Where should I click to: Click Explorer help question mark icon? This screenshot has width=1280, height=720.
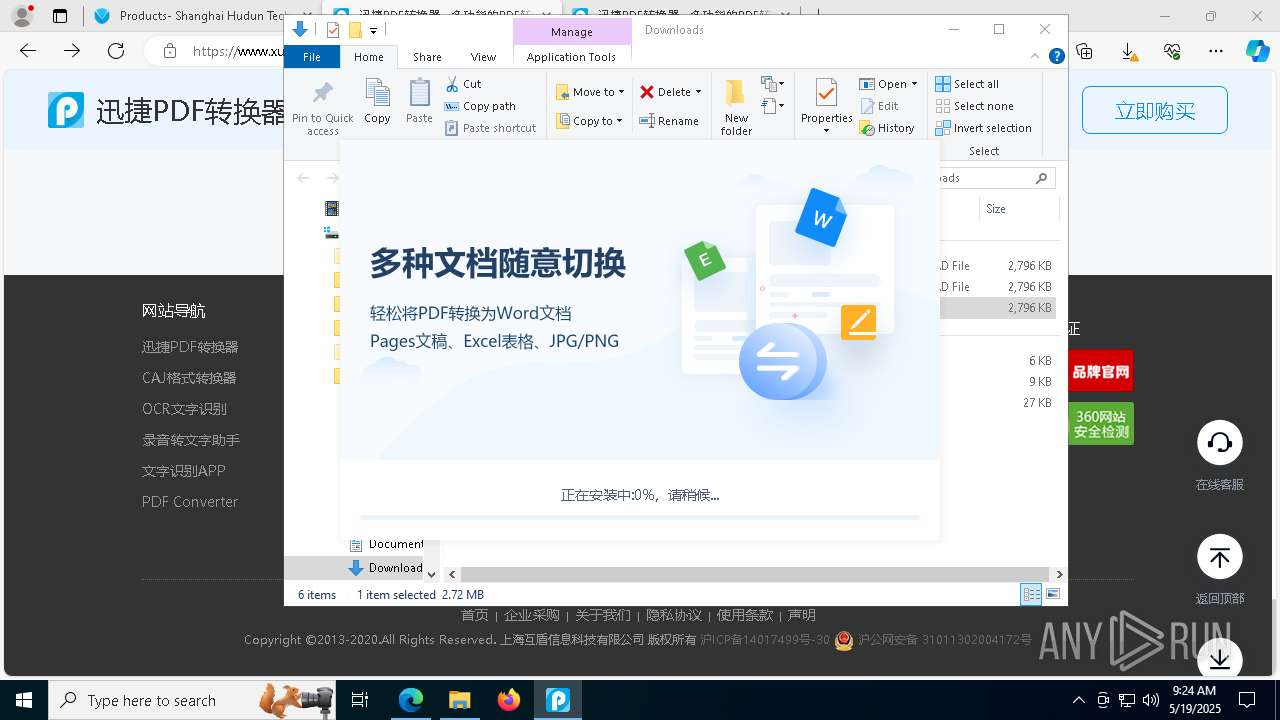pos(1056,57)
